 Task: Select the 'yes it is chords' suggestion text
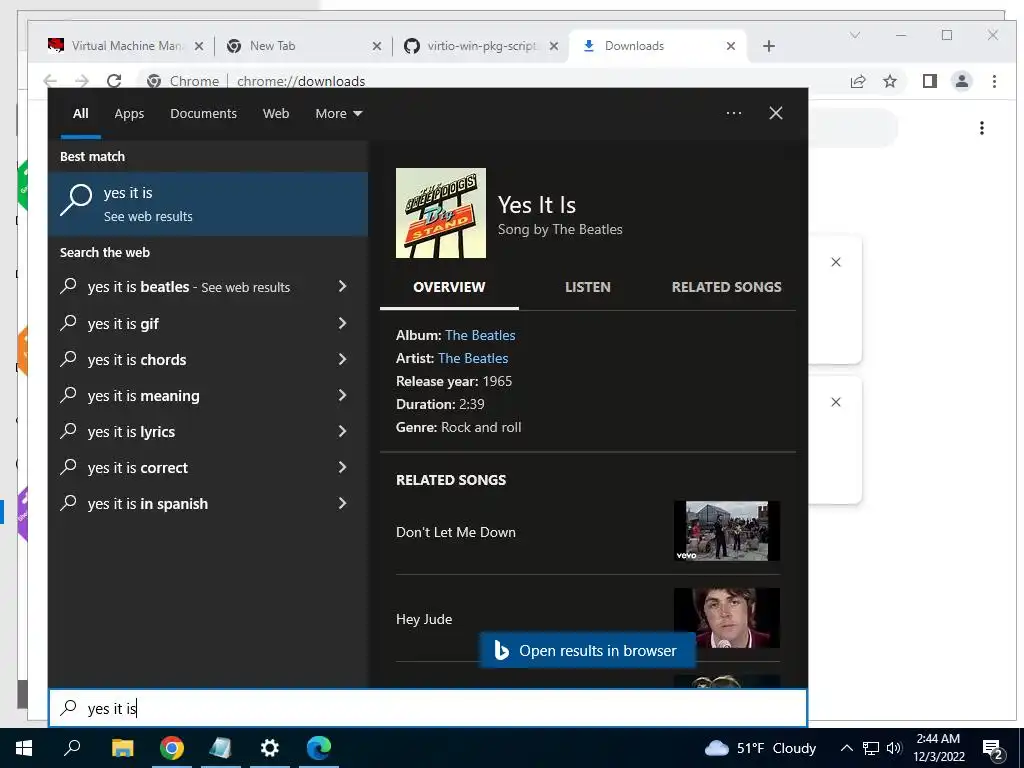click(137, 360)
